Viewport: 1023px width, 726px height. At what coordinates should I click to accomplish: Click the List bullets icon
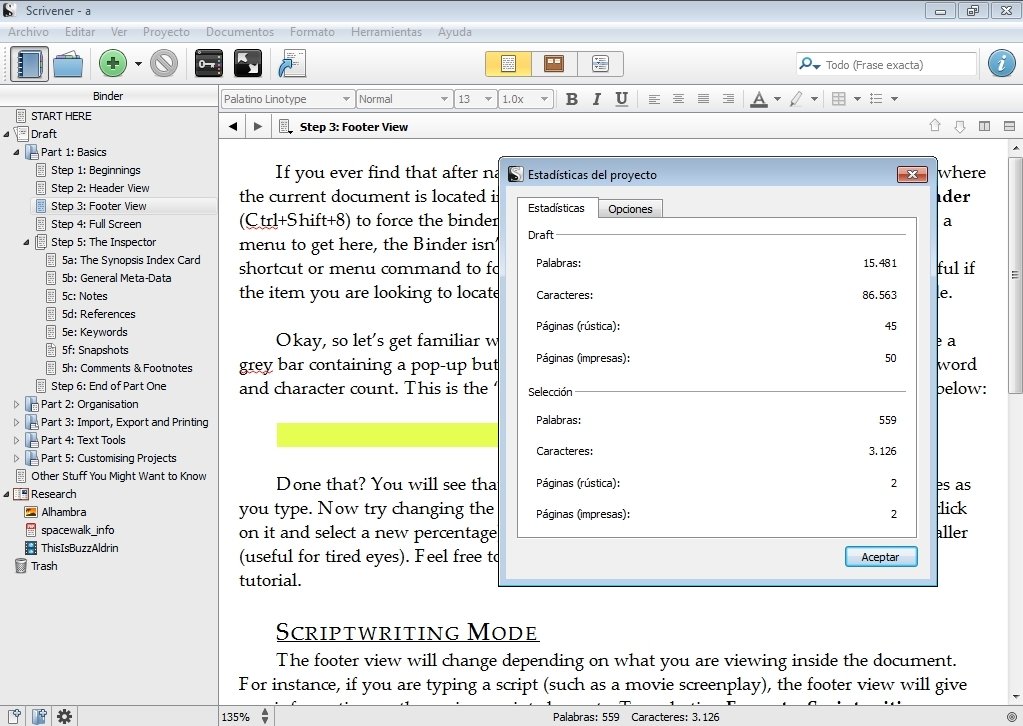[876, 99]
